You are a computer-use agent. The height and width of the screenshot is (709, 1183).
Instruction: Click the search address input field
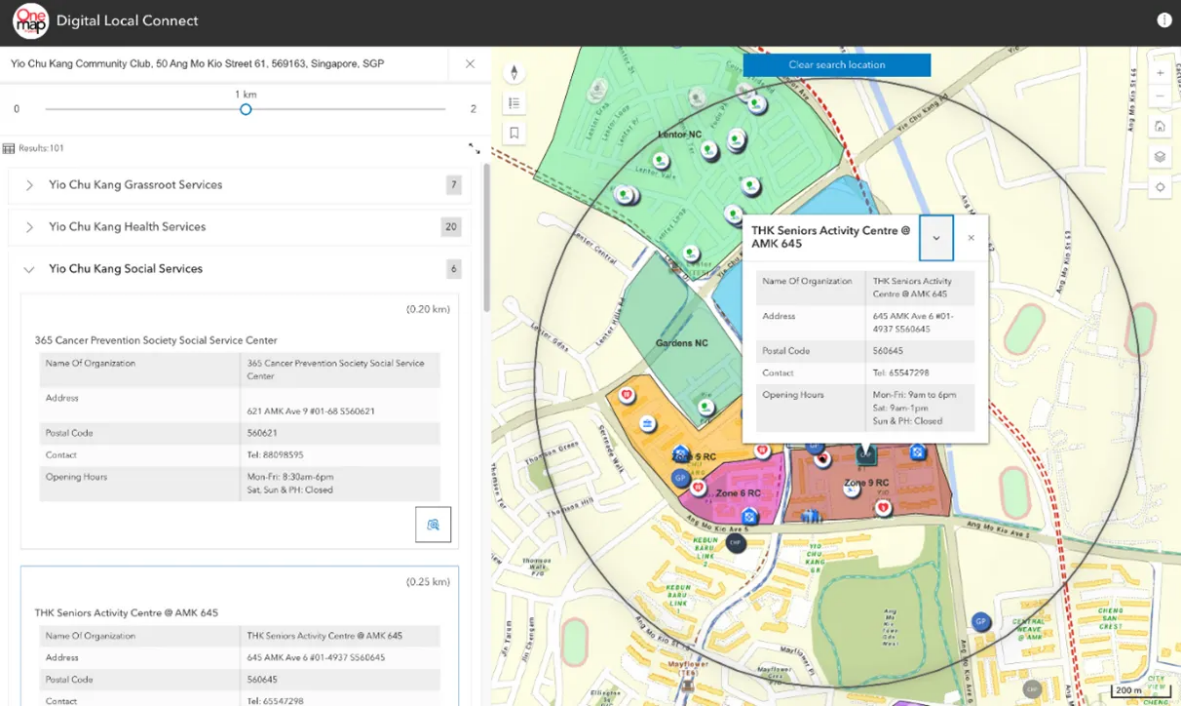click(x=226, y=64)
